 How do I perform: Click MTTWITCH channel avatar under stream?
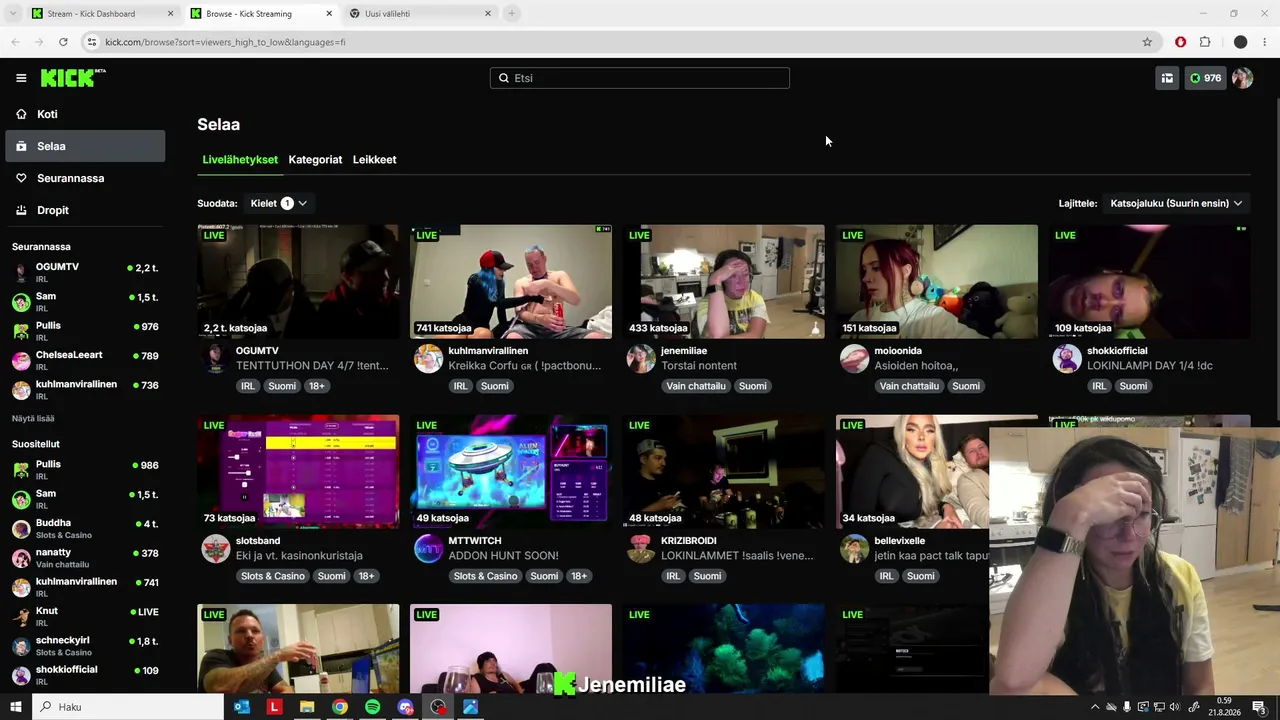[428, 548]
